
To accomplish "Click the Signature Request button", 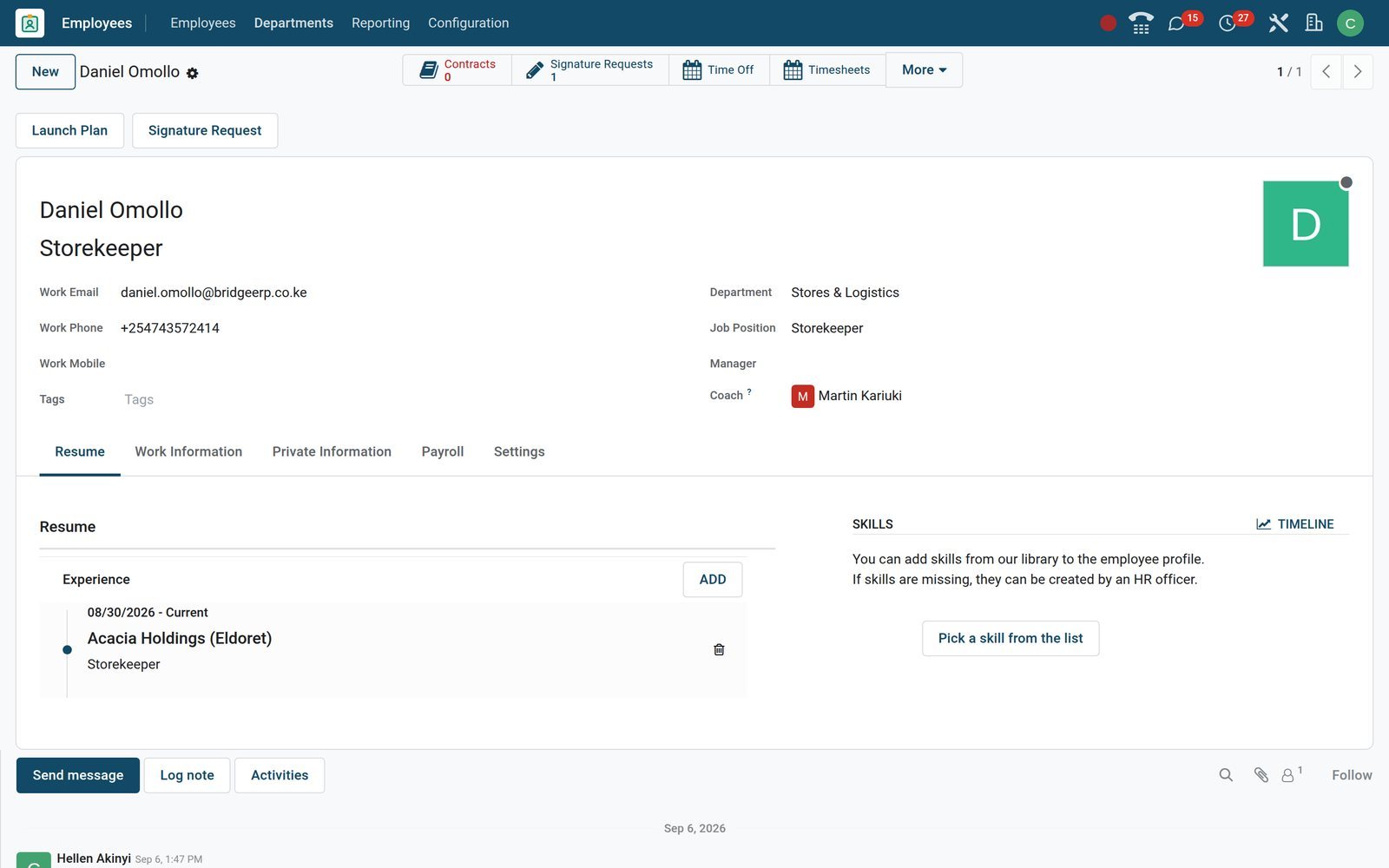I will pos(205,130).
